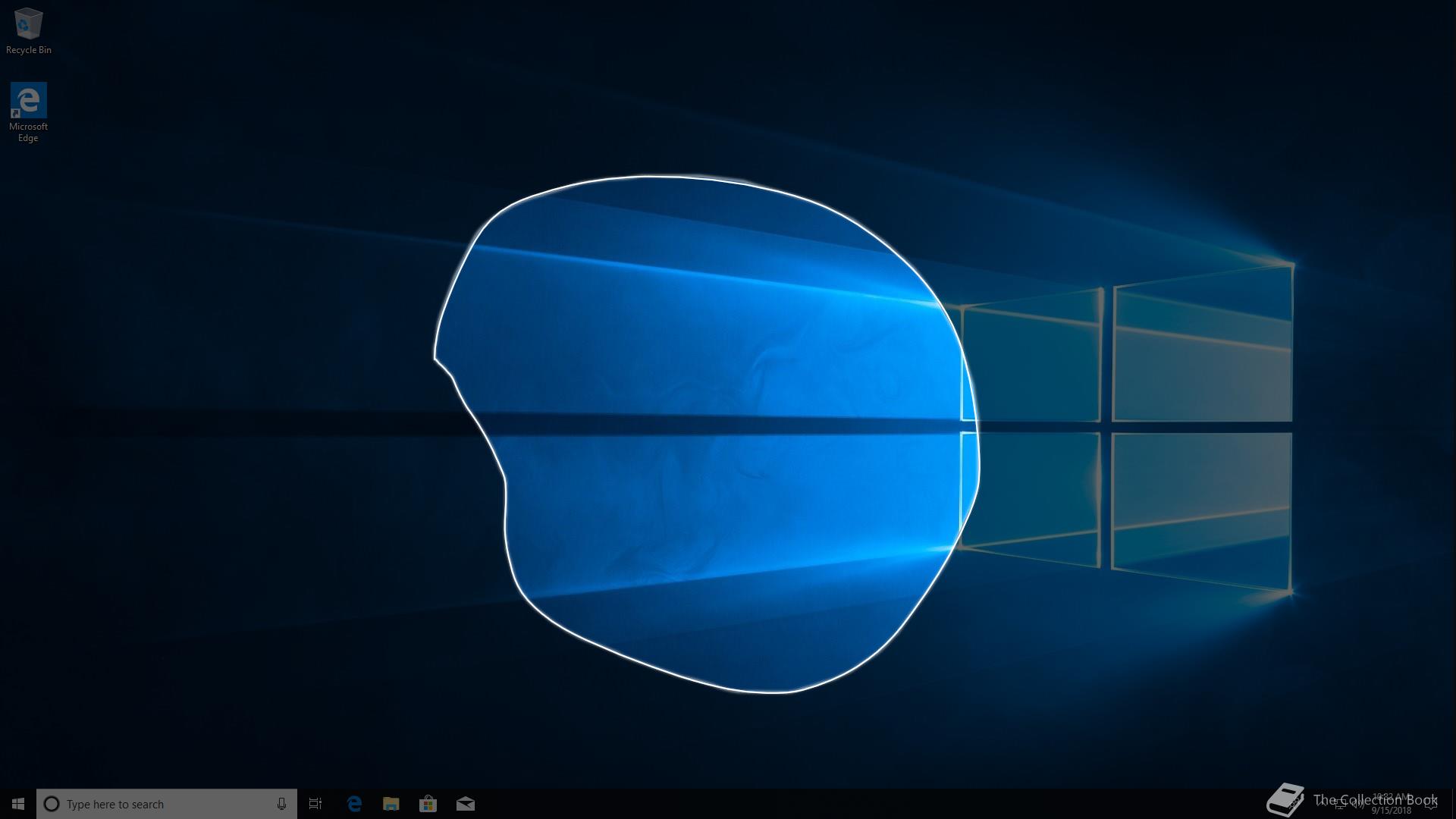
Task: Open the network status tray icon
Action: (1340, 804)
